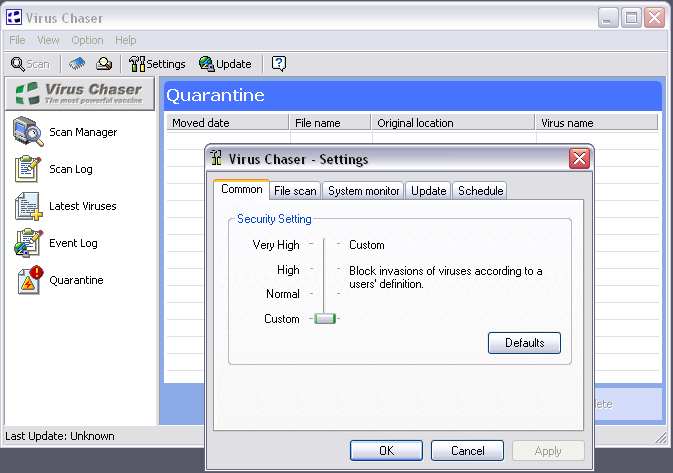
Task: Click the Very High security label
Action: [x=276, y=245]
